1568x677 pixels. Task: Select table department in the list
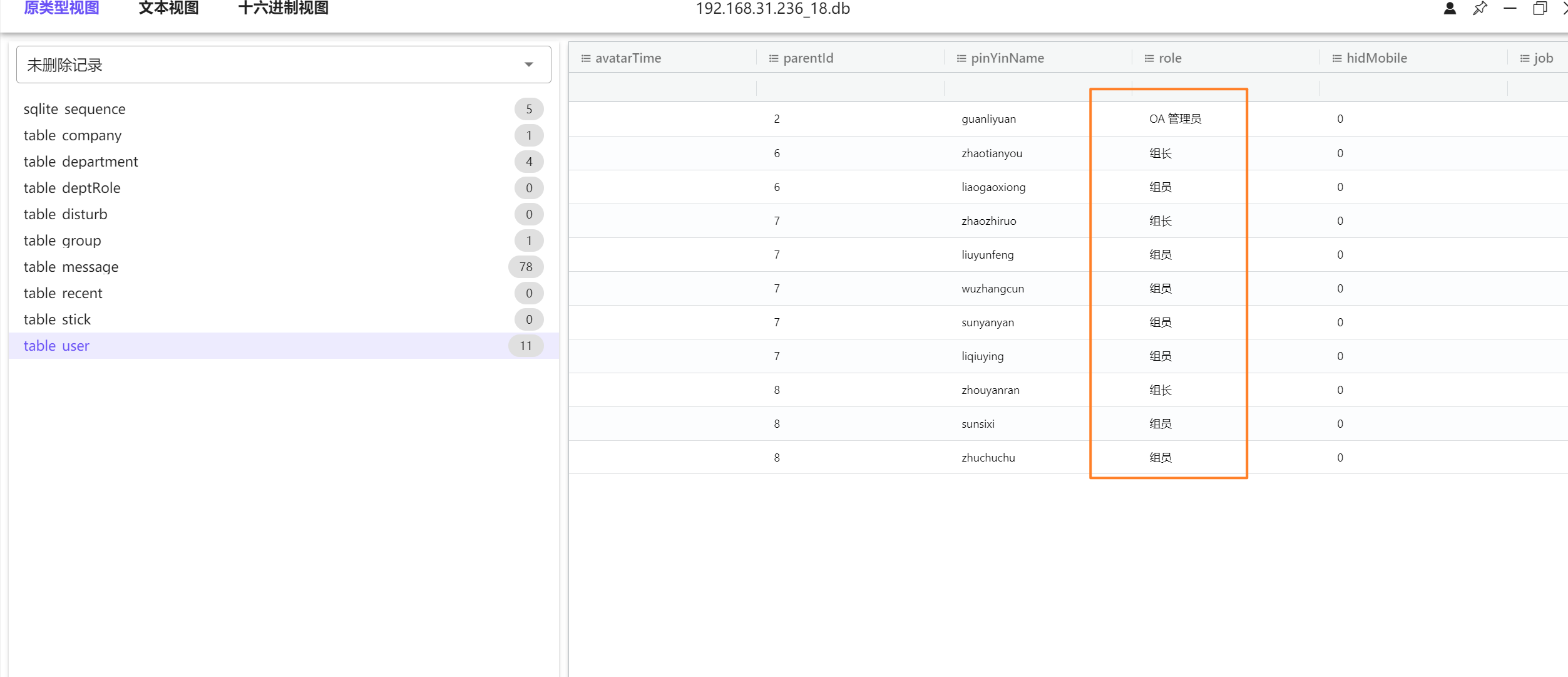coord(81,162)
